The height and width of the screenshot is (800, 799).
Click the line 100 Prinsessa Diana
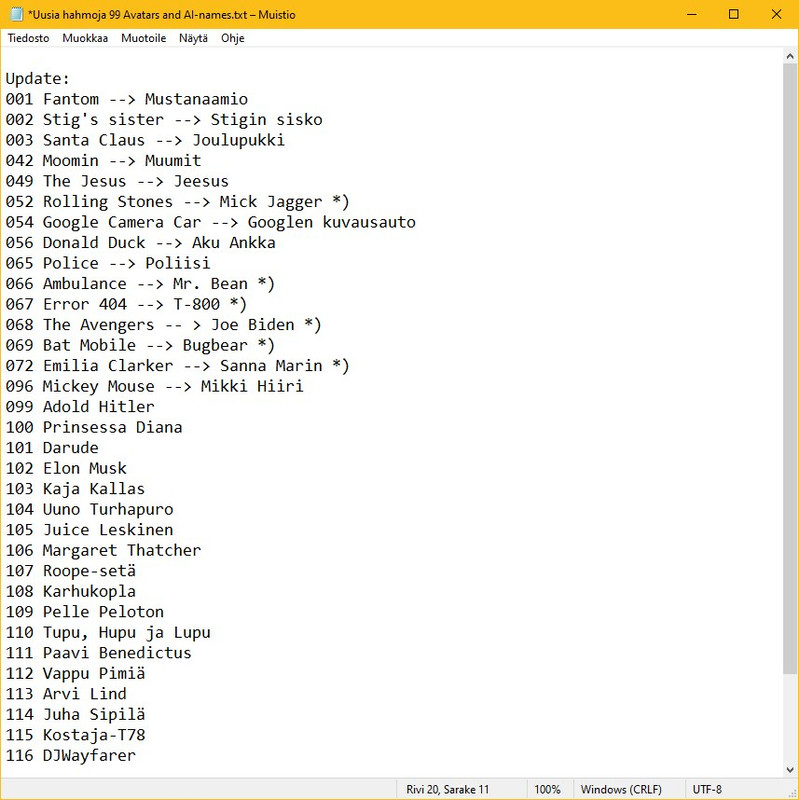point(94,427)
